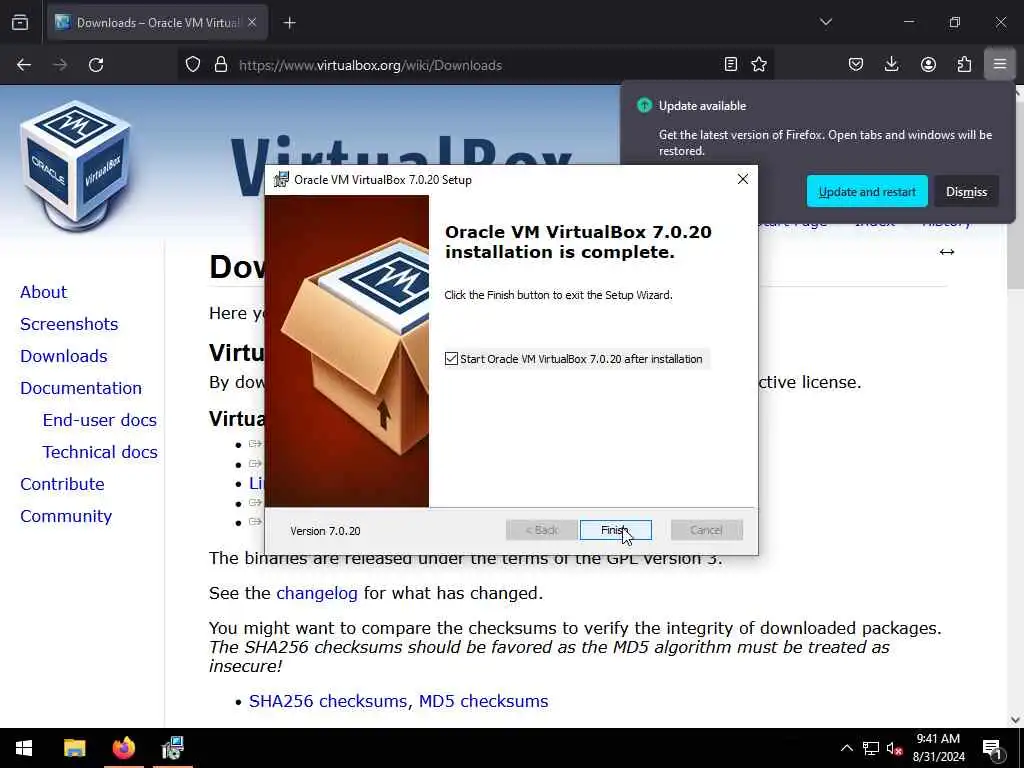Open the About sidebar link
1024x768 pixels.
(x=43, y=292)
